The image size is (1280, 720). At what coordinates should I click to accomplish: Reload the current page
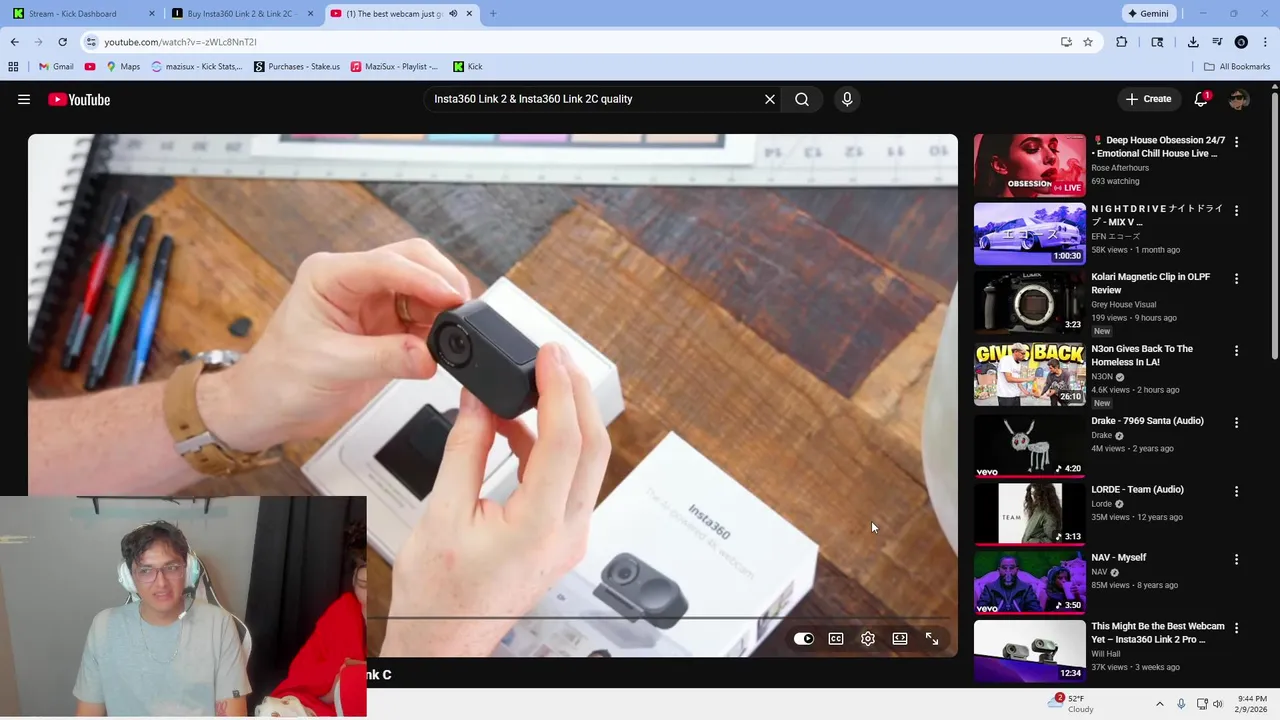click(63, 42)
